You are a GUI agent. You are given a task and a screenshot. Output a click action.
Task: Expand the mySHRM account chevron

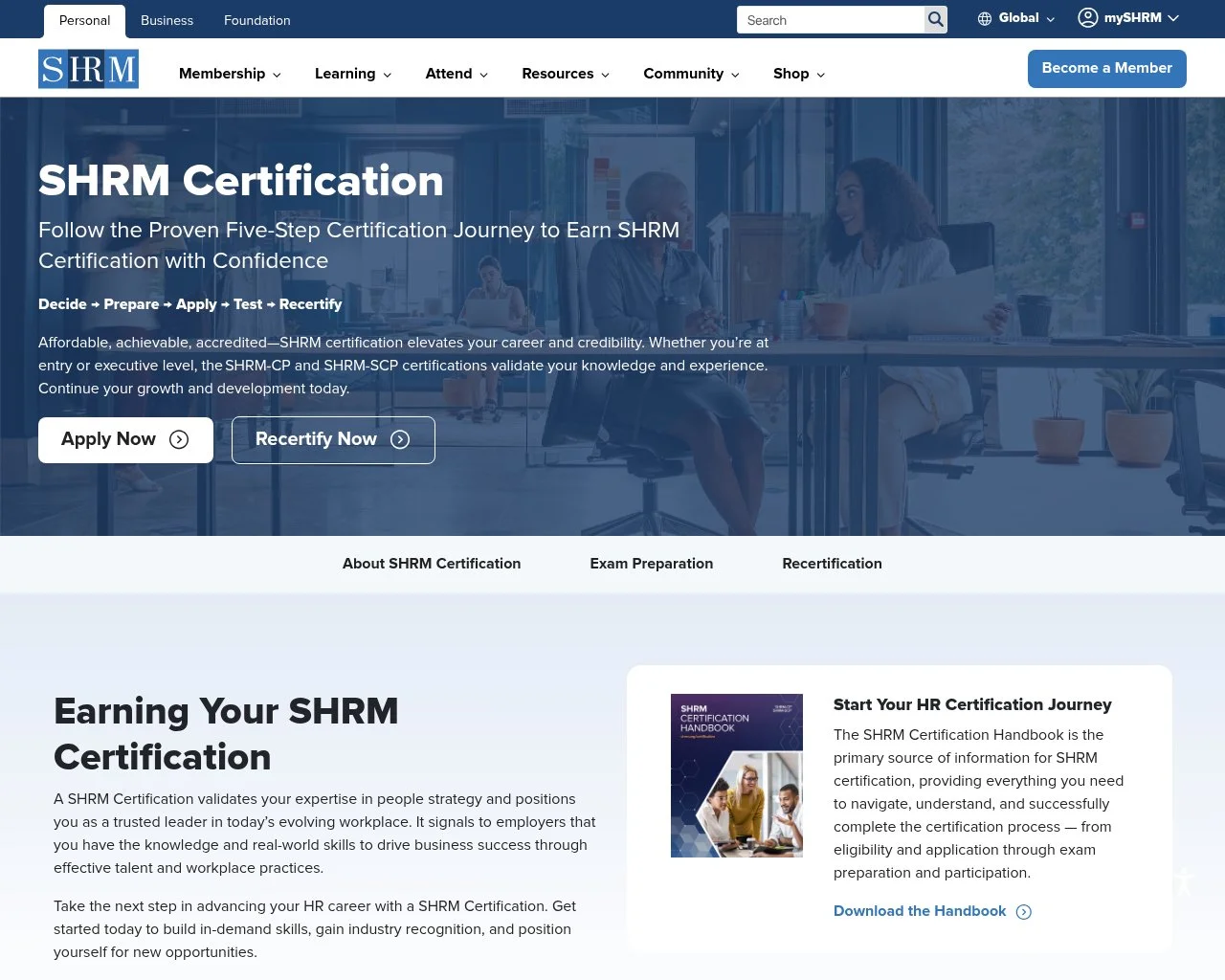pos(1173,18)
